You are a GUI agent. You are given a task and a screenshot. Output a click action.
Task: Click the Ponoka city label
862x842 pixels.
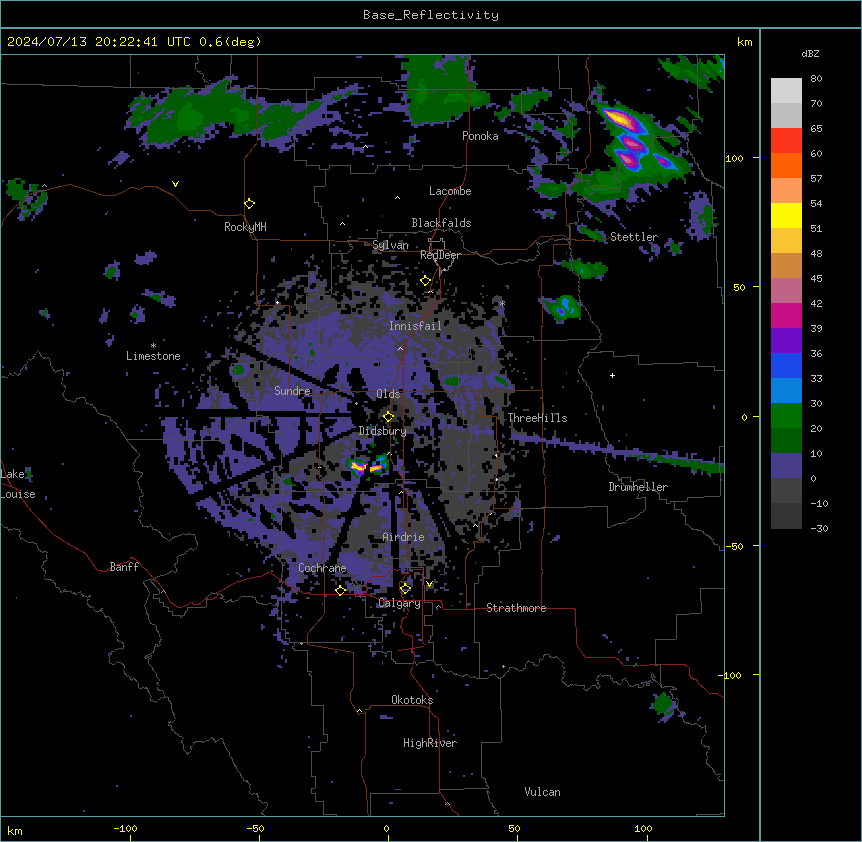coord(480,136)
